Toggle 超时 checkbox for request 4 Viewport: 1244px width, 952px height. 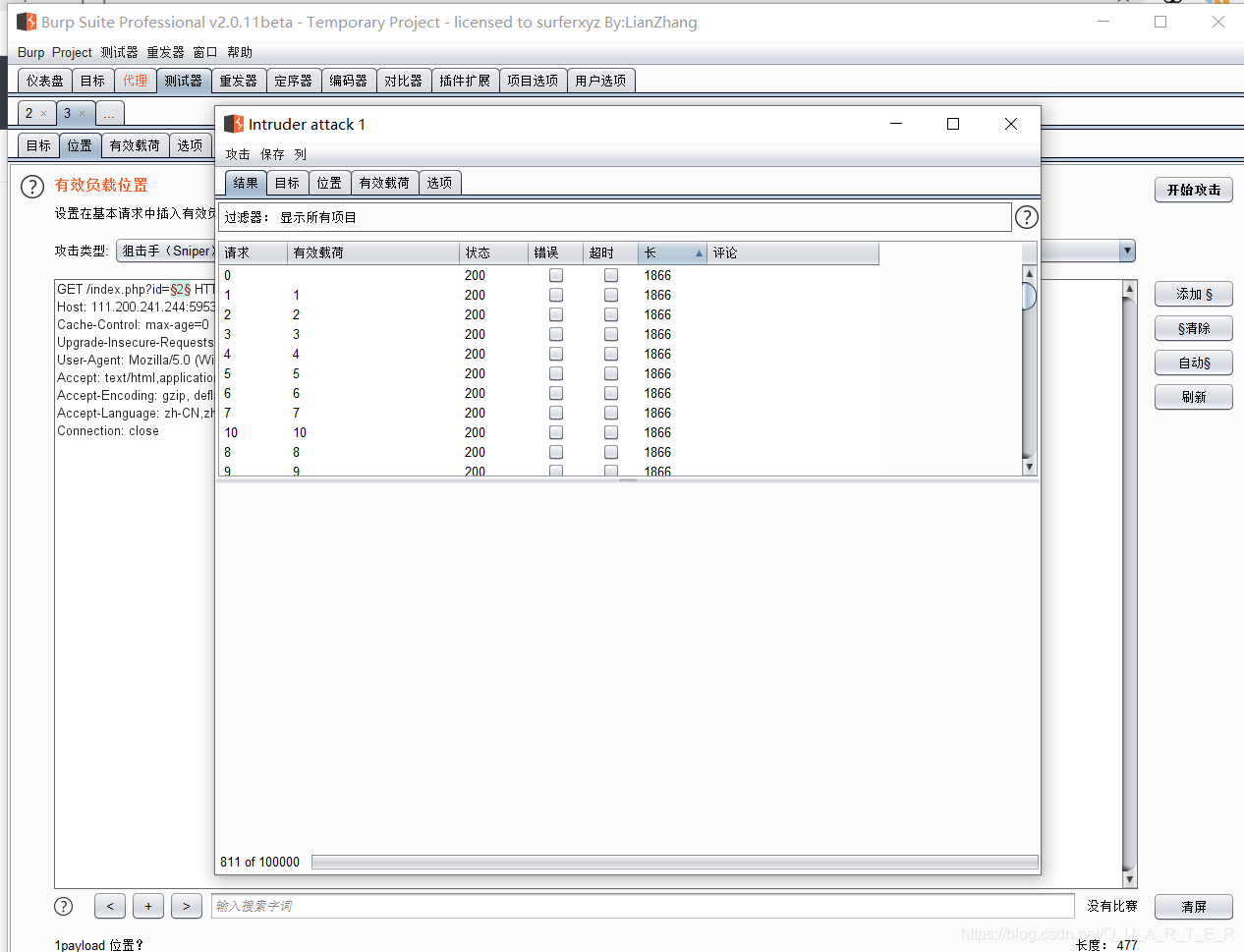coord(611,354)
